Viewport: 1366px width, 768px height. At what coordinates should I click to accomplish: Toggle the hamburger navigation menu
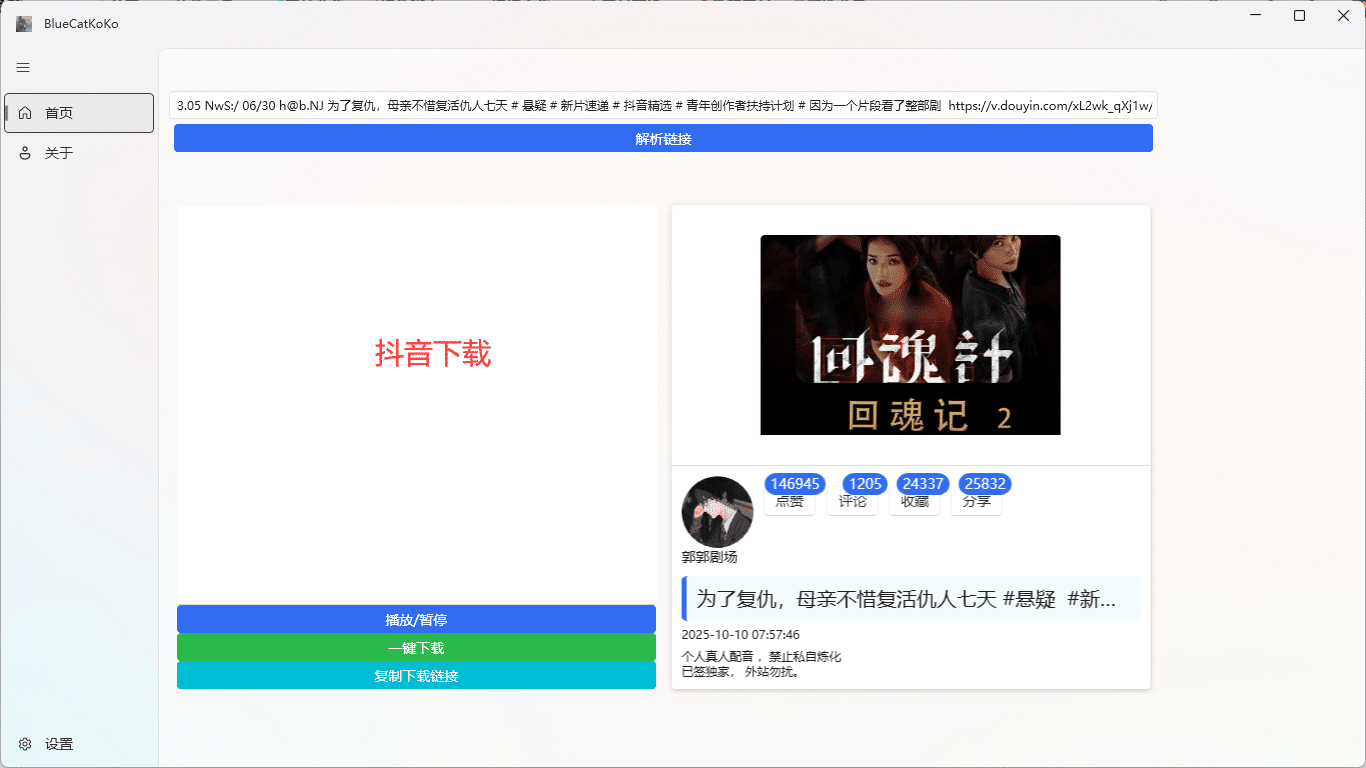point(23,68)
